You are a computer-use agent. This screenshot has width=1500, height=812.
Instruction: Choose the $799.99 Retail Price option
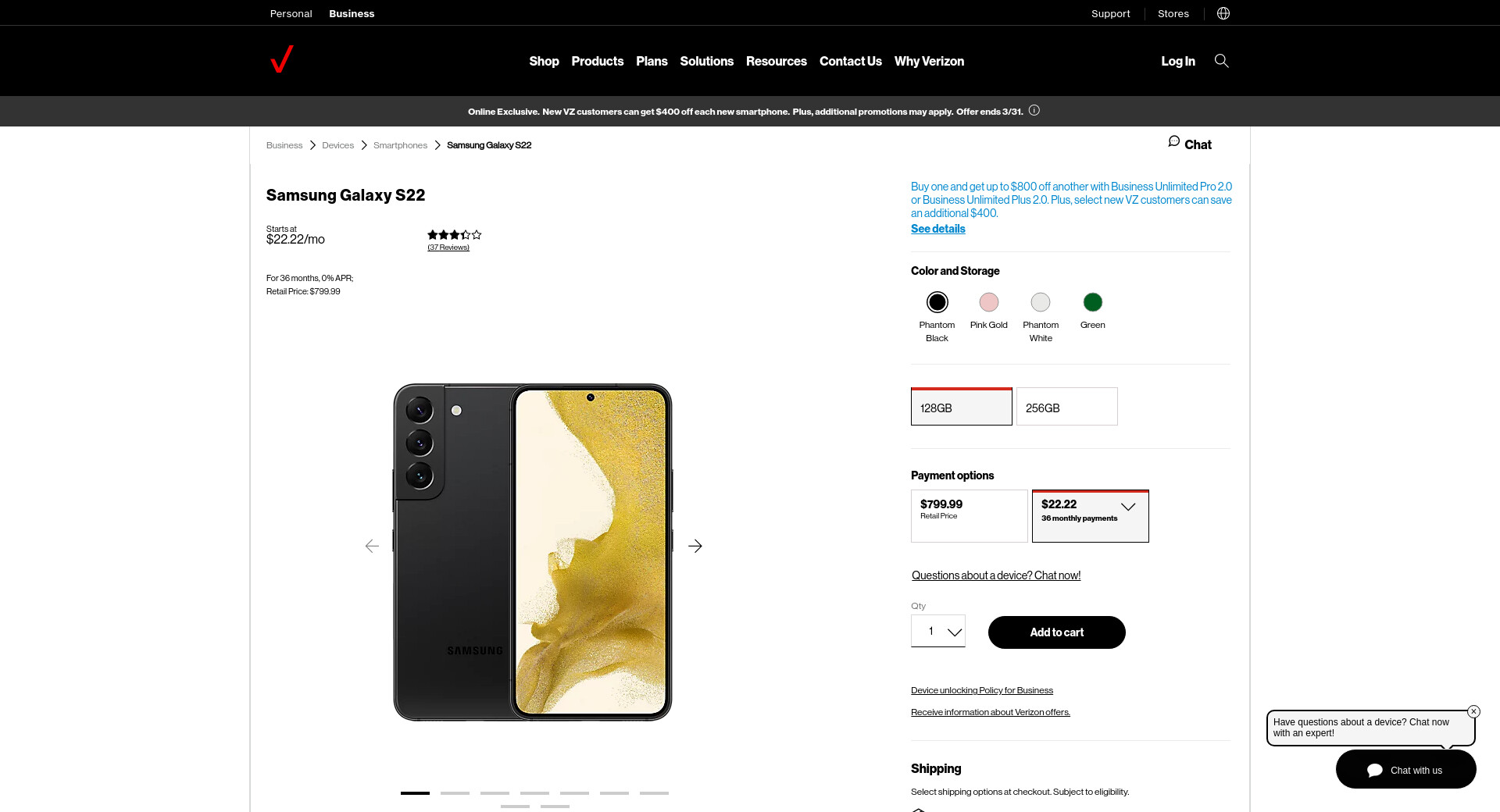click(x=969, y=515)
